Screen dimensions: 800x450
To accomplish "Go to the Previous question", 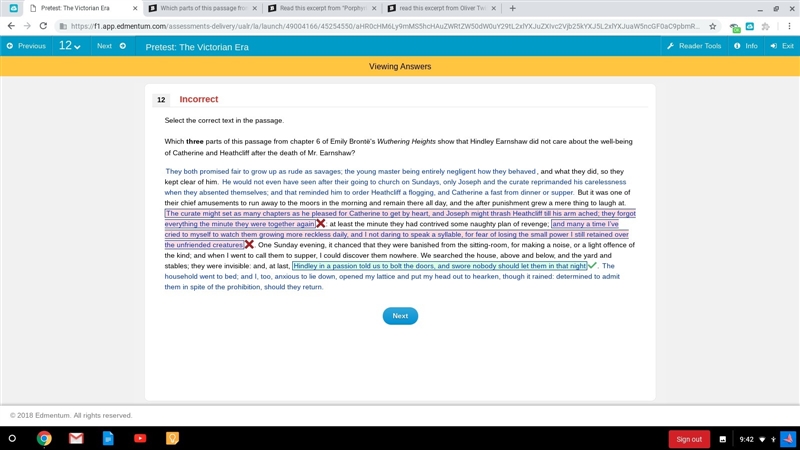I will pyautogui.click(x=26, y=46).
